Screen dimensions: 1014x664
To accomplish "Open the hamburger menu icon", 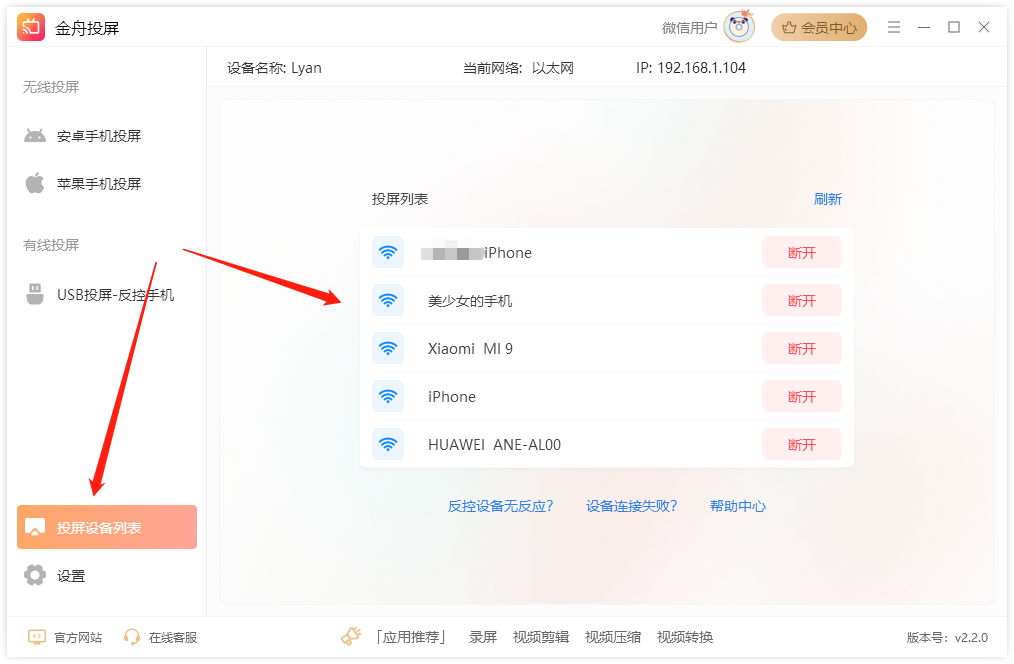I will click(894, 27).
